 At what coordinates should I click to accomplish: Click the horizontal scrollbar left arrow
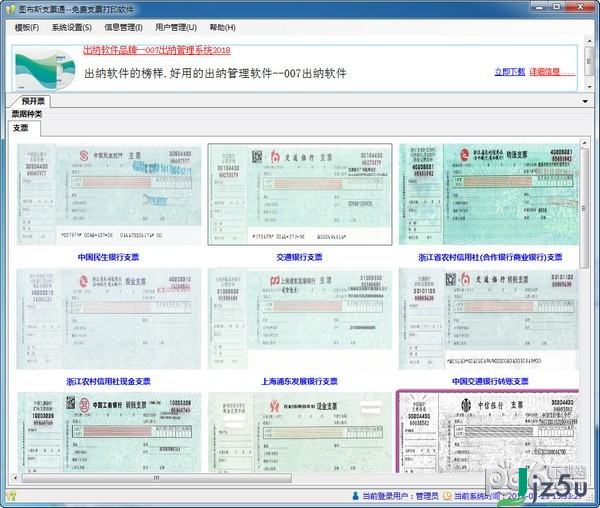16,478
